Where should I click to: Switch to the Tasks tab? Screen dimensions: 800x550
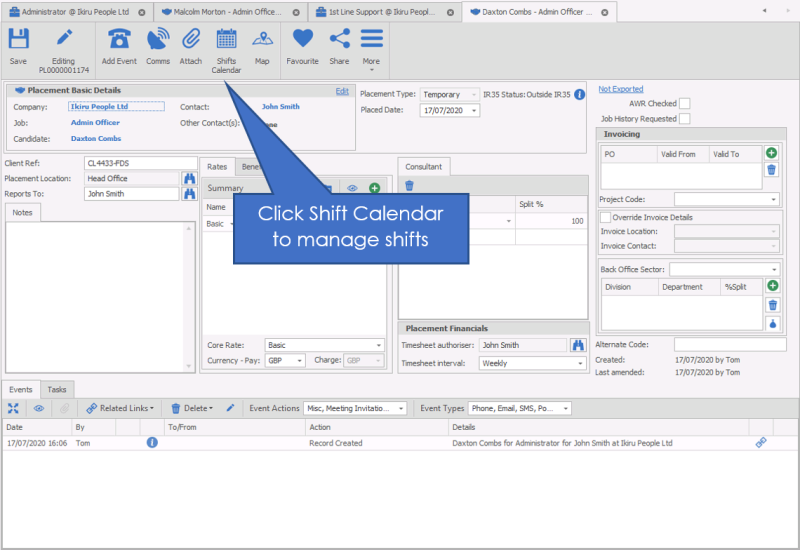pyautogui.click(x=57, y=389)
